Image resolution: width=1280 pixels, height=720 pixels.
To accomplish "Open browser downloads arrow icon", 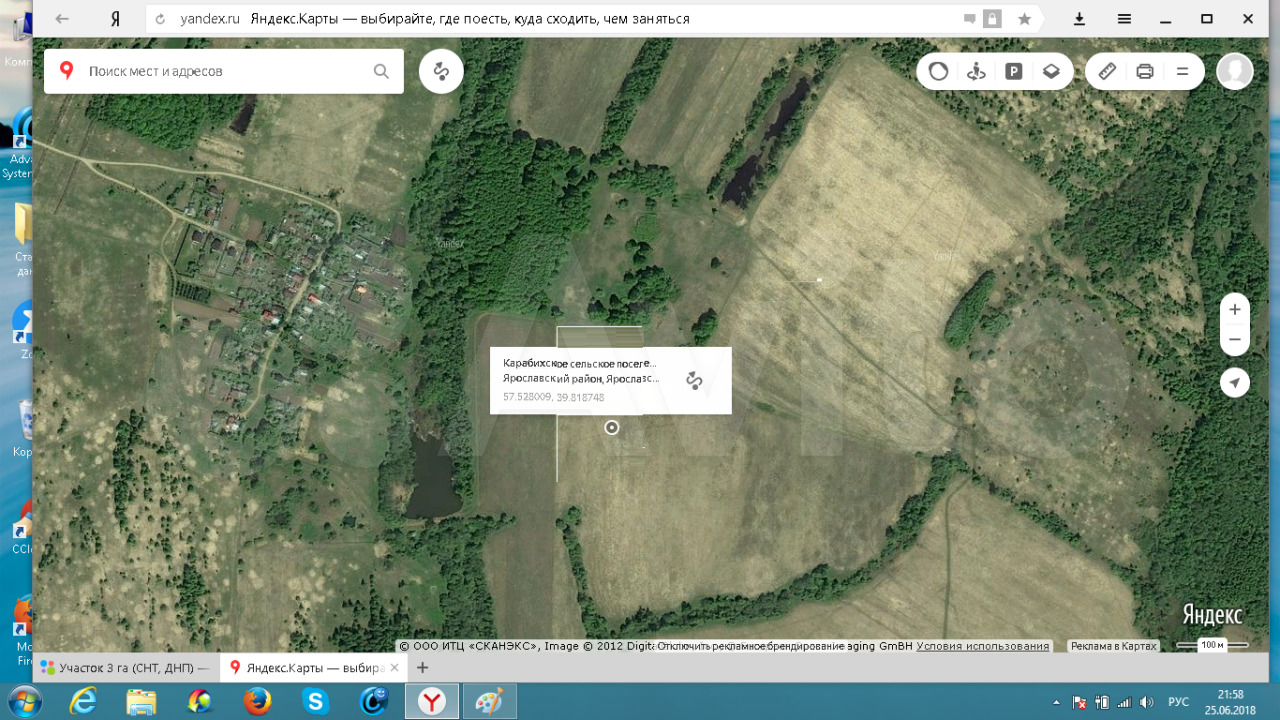I will pyautogui.click(x=1080, y=19).
